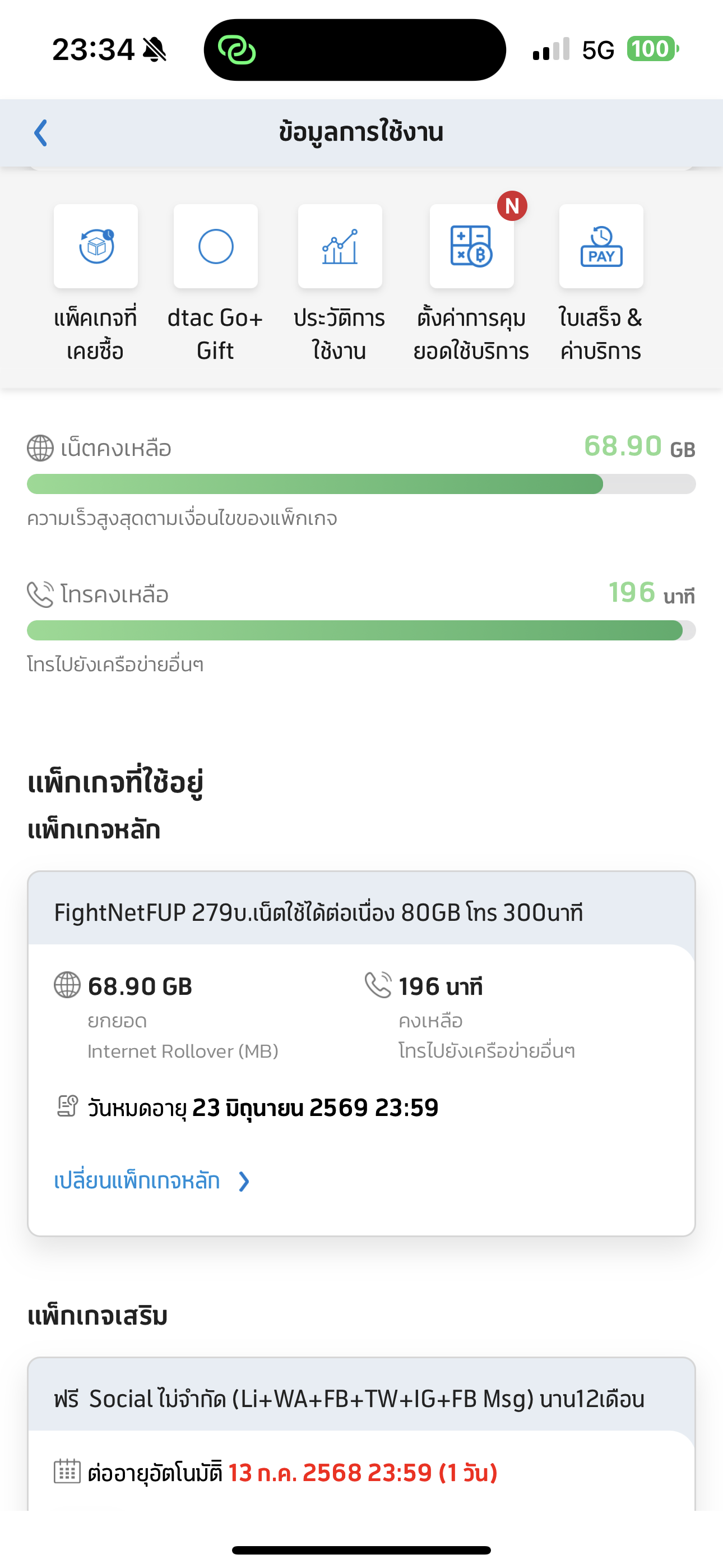Viewport: 723px width, 1568px height.
Task: Tap the calendar icon beside auto-renew date
Action: coord(67,1473)
